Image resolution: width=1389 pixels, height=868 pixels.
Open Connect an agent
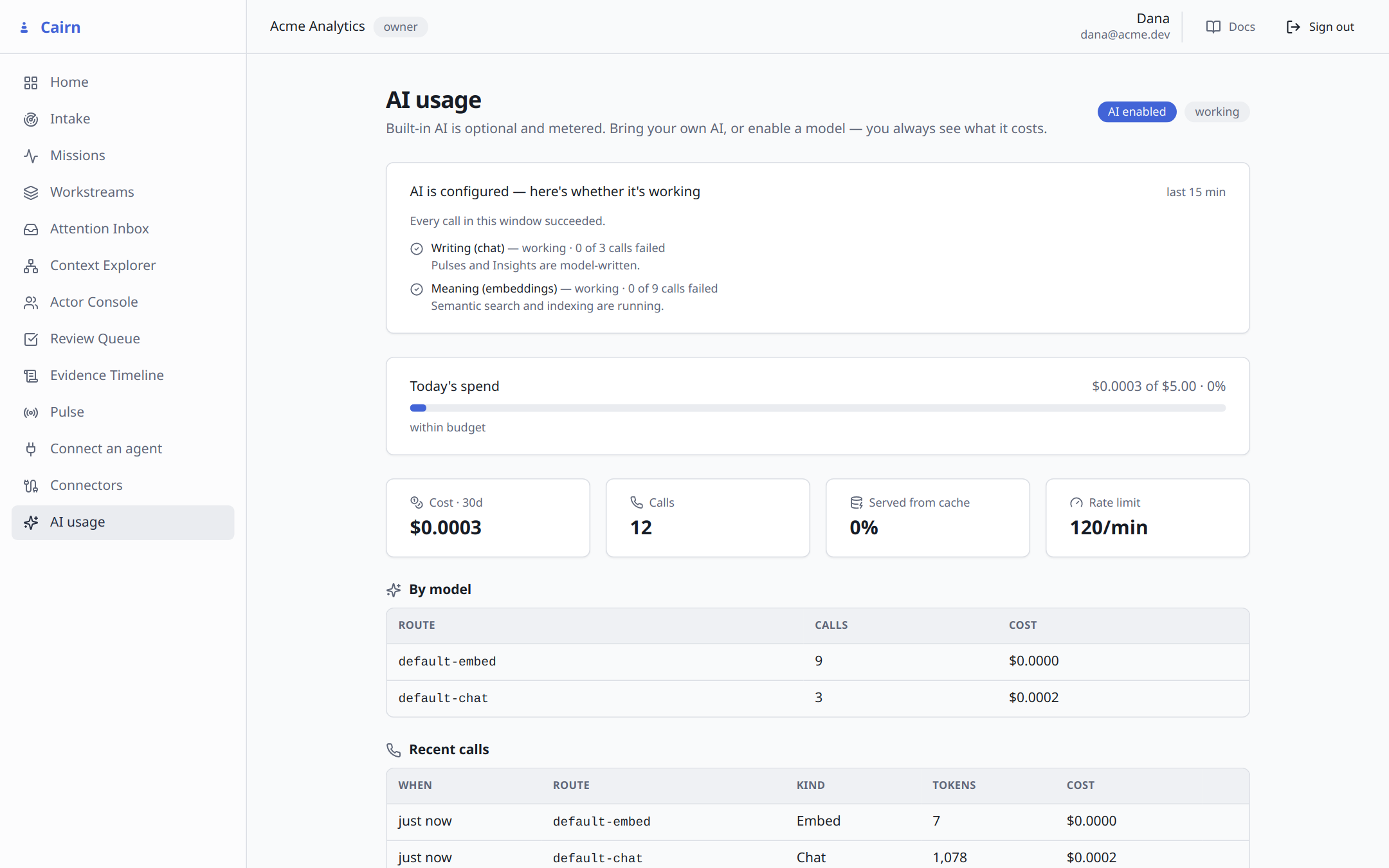pyautogui.click(x=123, y=449)
